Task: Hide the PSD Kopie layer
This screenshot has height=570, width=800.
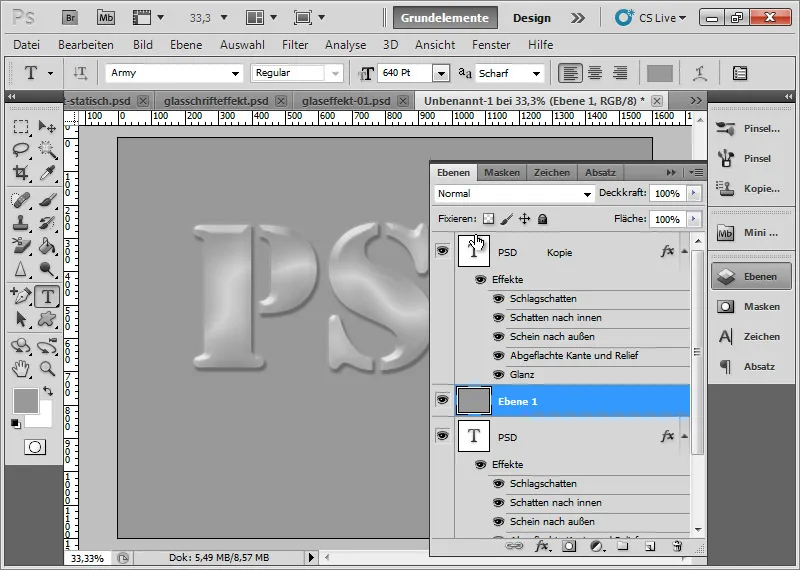Action: tap(442, 251)
